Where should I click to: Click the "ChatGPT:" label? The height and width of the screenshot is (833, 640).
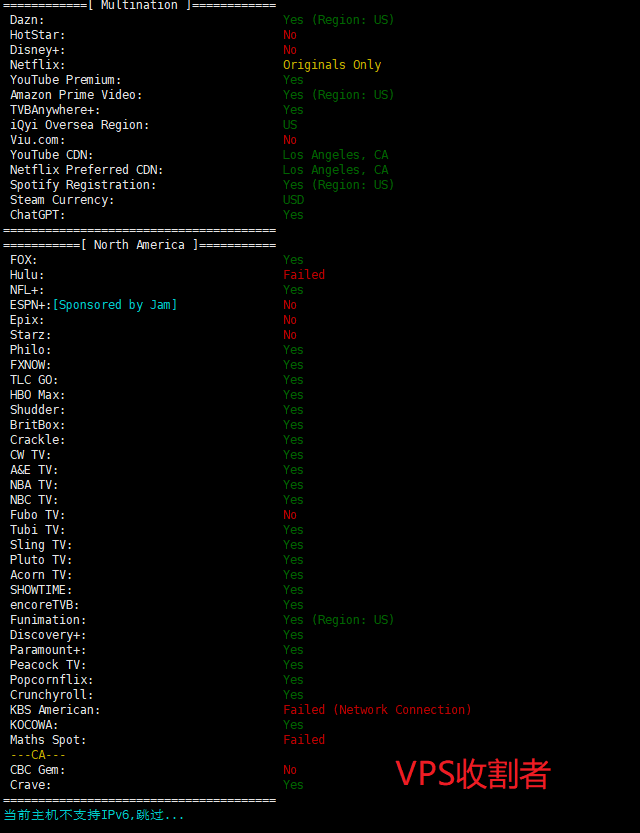pyautogui.click(x=38, y=215)
